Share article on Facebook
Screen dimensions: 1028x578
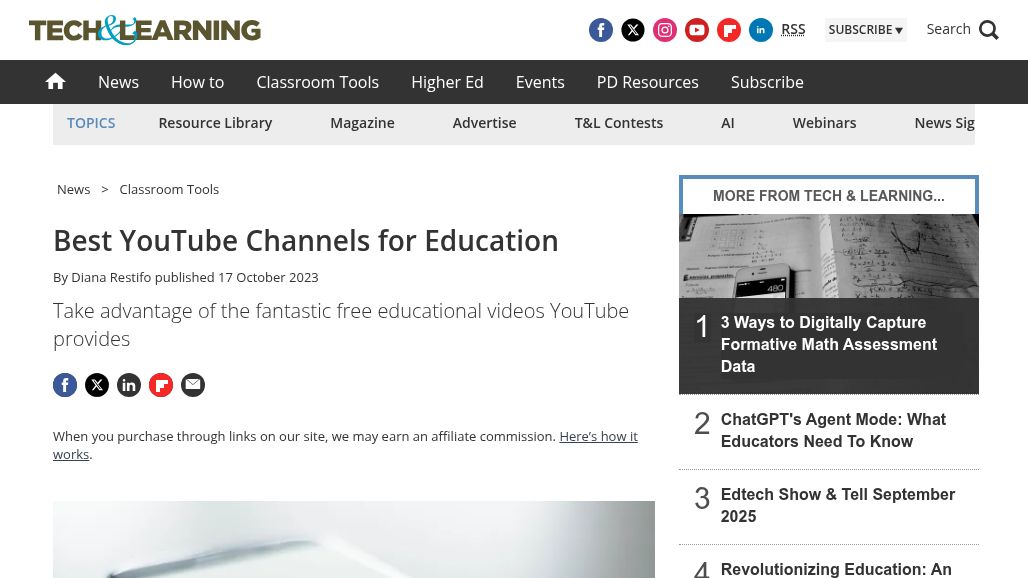pyautogui.click(x=65, y=385)
